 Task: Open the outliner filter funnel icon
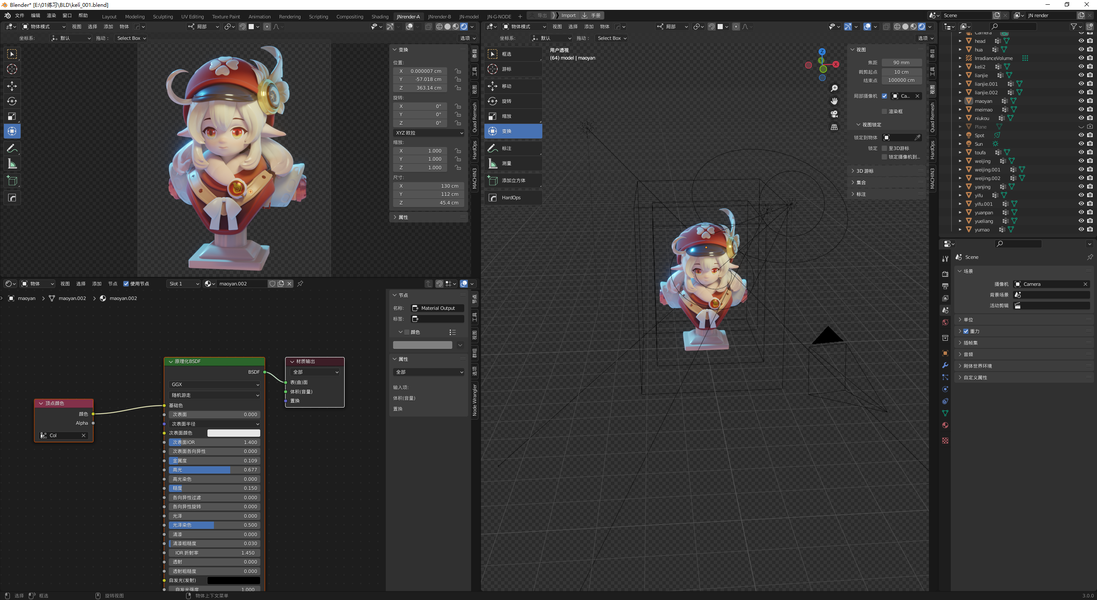1074,27
